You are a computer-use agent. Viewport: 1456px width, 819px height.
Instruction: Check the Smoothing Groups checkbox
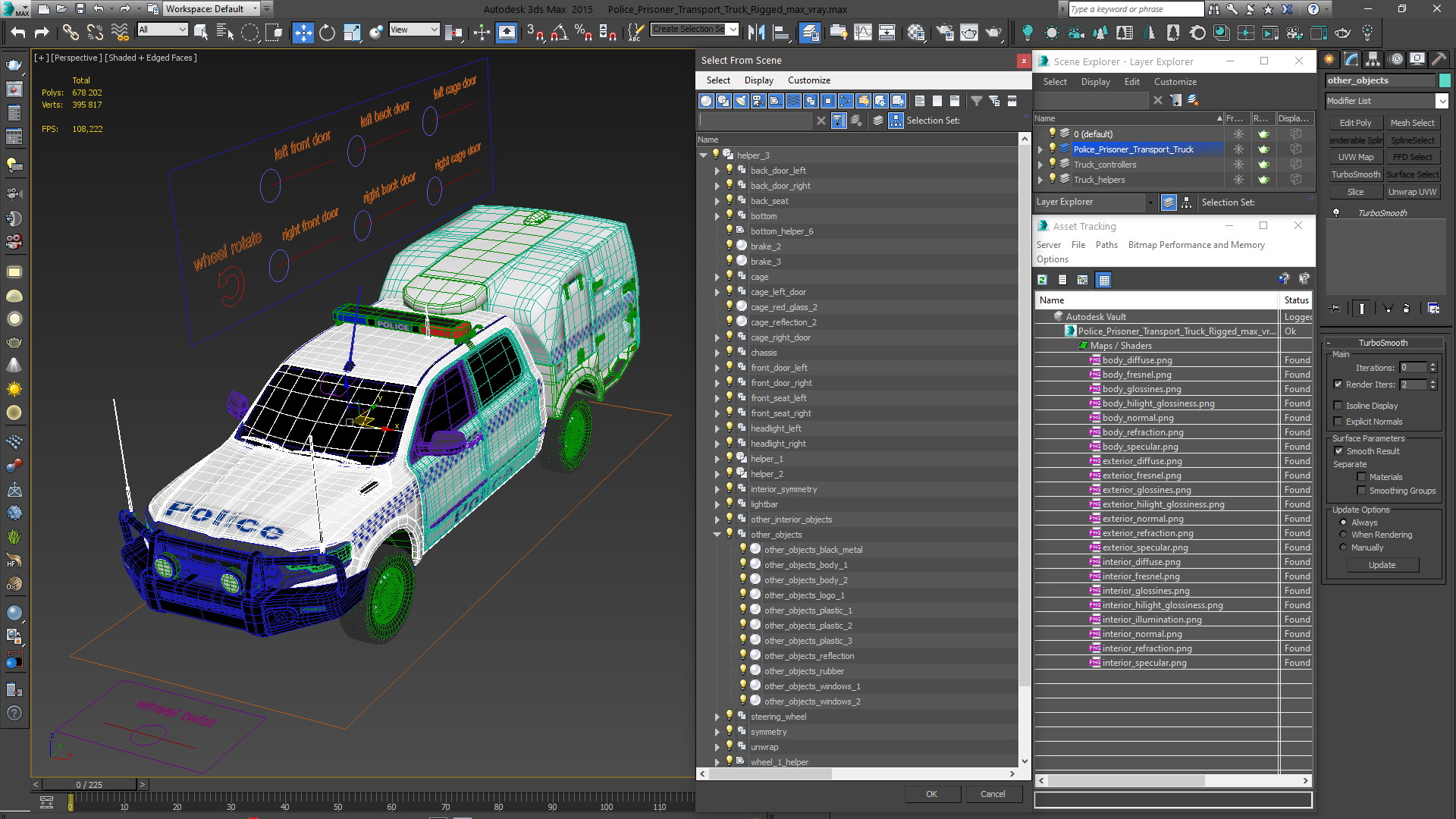[1361, 491]
